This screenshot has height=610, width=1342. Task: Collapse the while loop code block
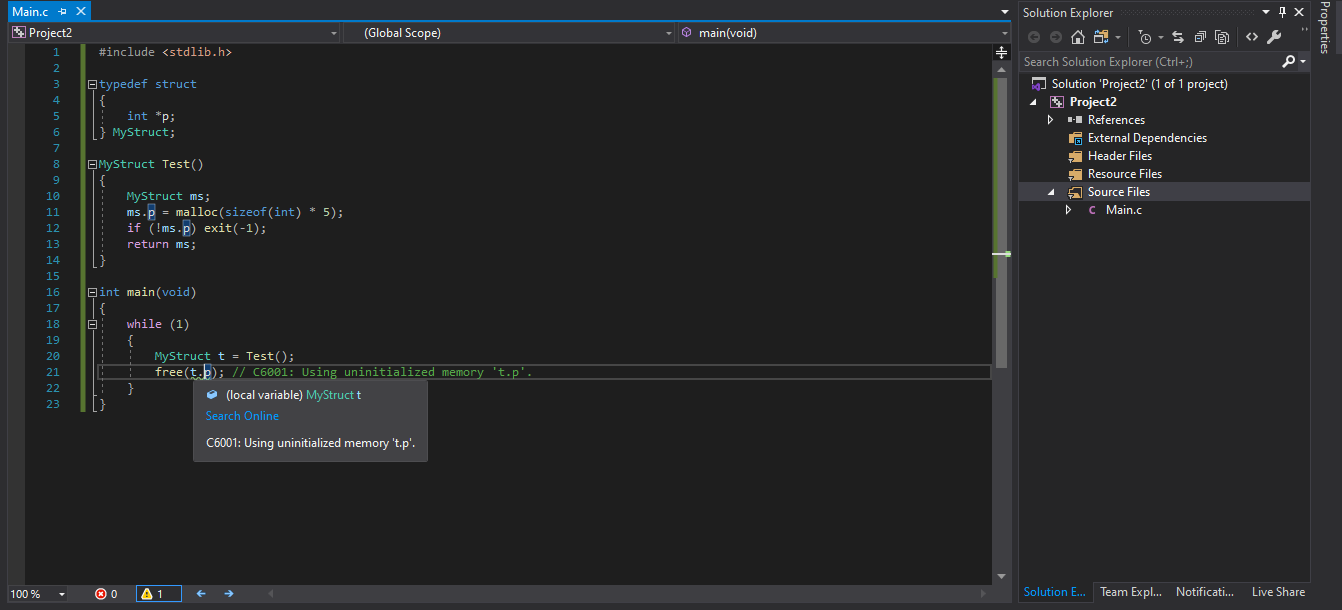pos(92,324)
